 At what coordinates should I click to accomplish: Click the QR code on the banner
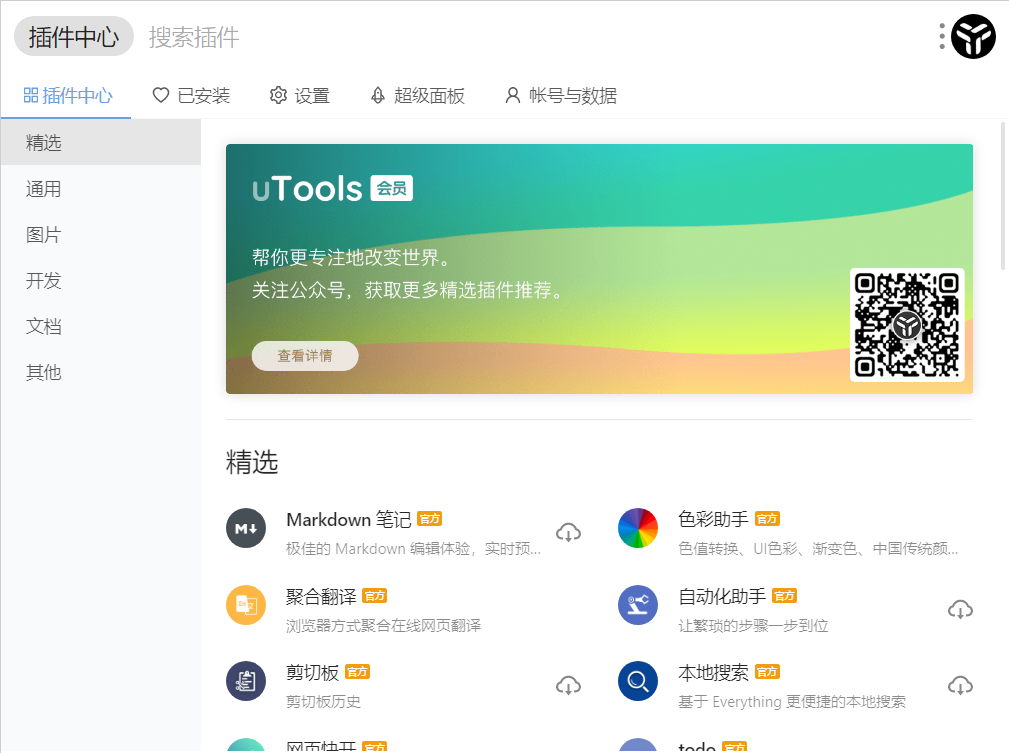coord(906,324)
